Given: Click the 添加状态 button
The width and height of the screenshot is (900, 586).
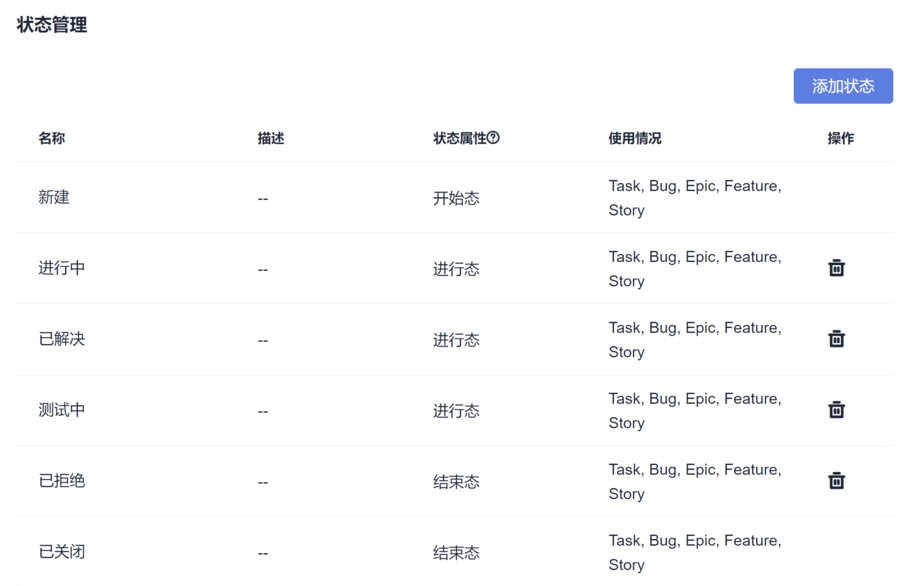Looking at the screenshot, I should click(x=843, y=86).
